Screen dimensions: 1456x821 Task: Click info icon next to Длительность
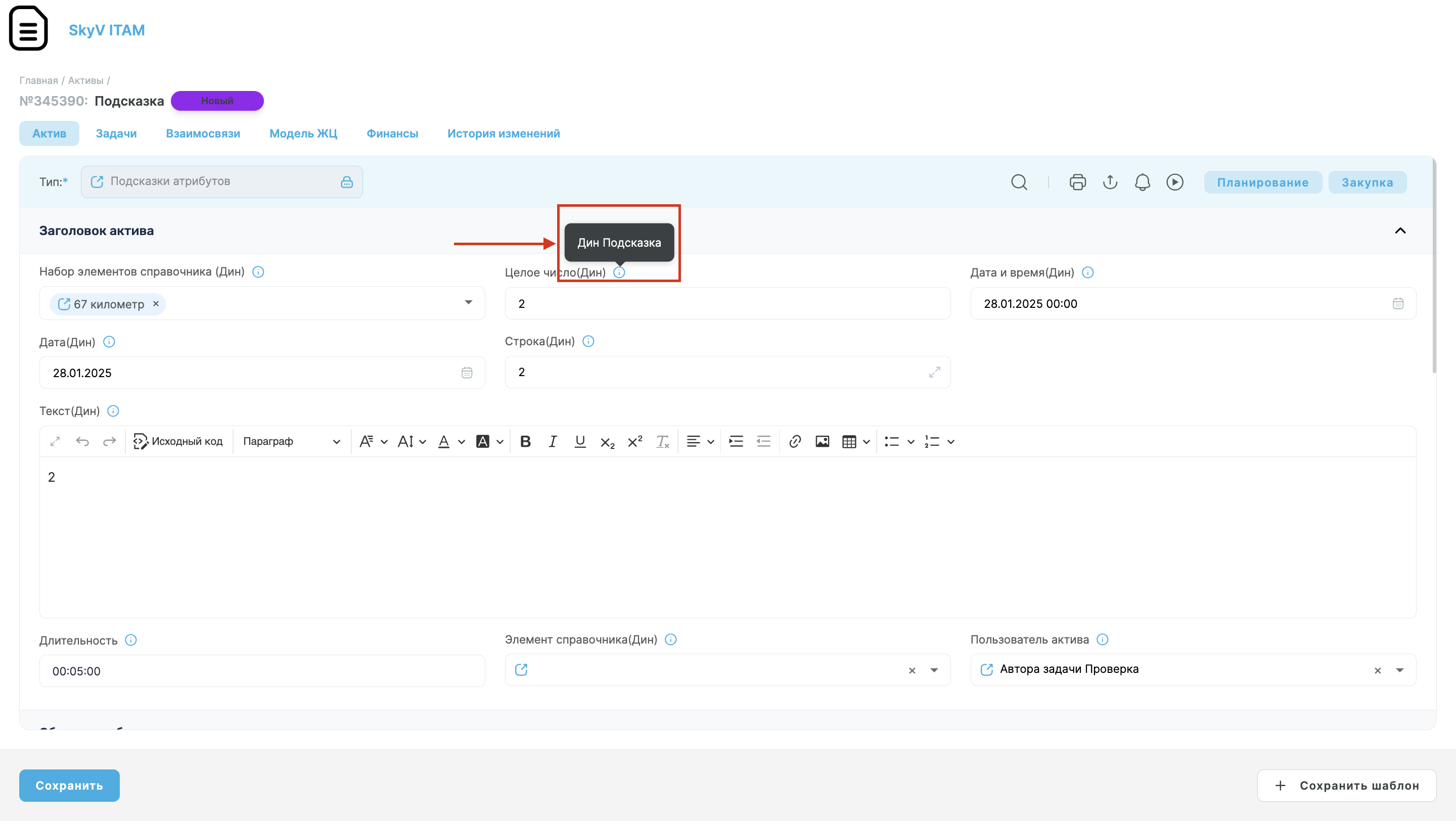pos(130,640)
